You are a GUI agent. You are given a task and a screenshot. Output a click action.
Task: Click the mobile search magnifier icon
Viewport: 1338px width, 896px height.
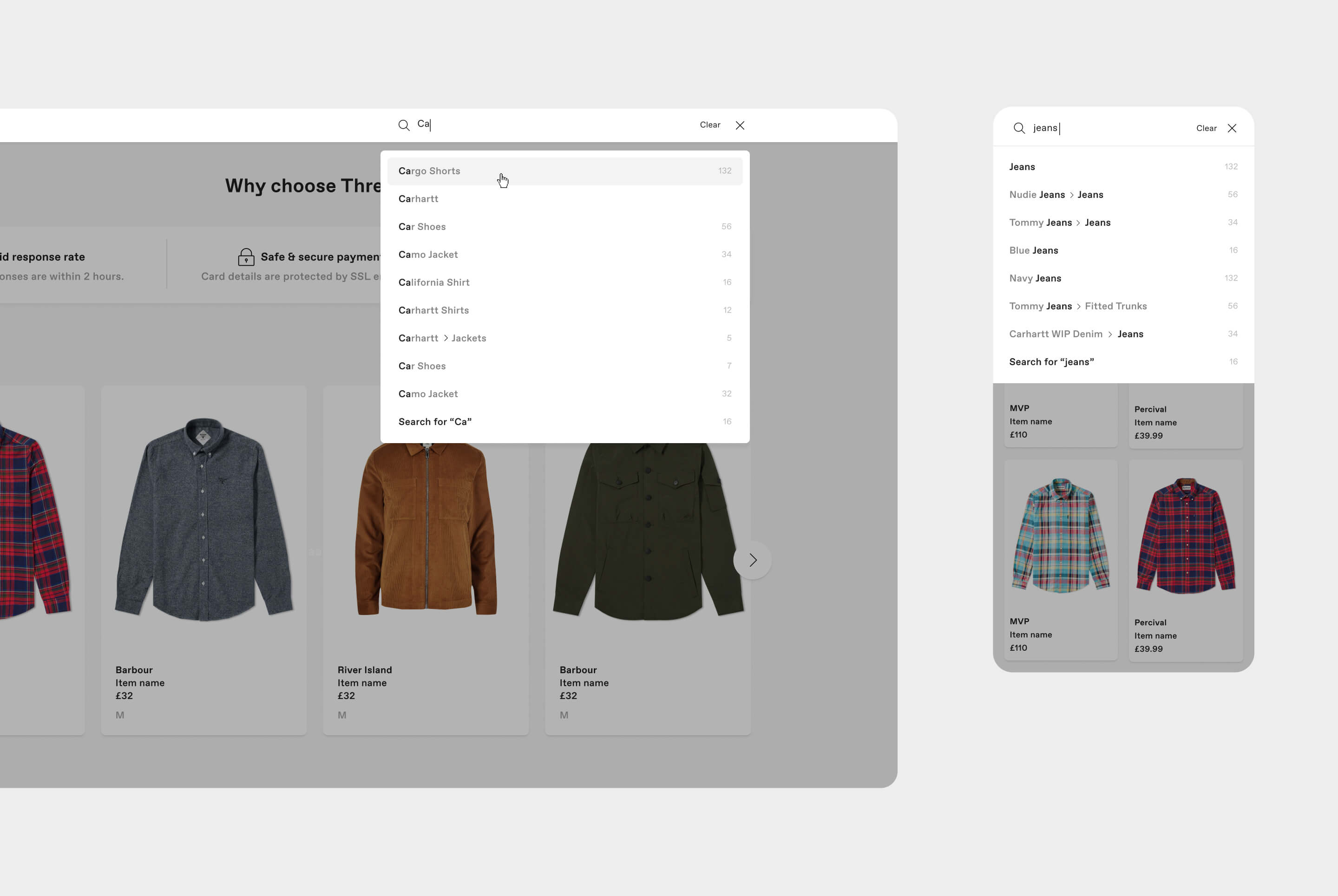pyautogui.click(x=1019, y=128)
